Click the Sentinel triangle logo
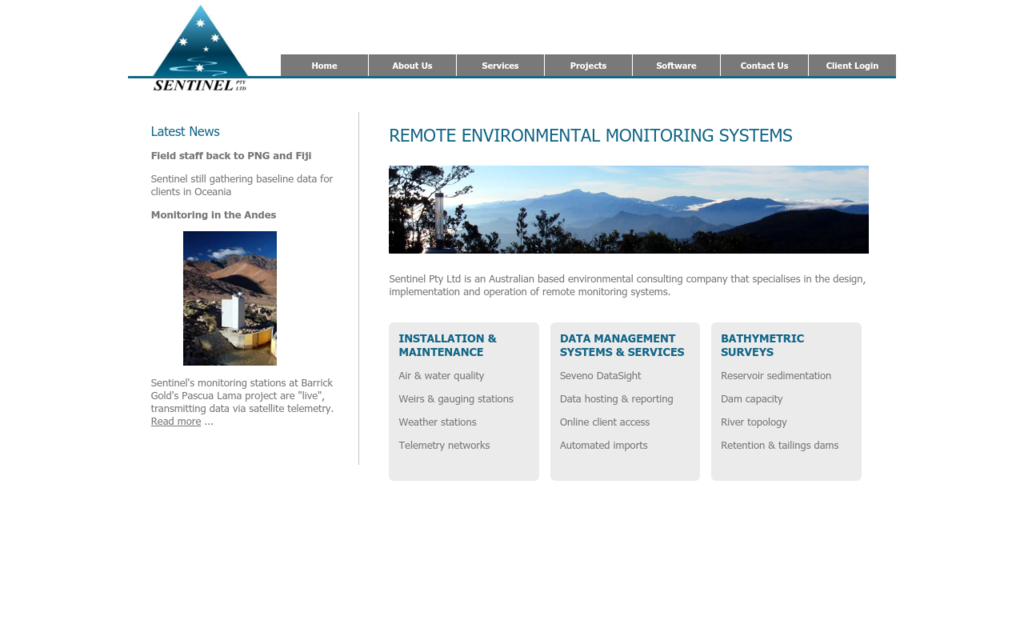The width and height of the screenshot is (1024, 640). tap(200, 47)
